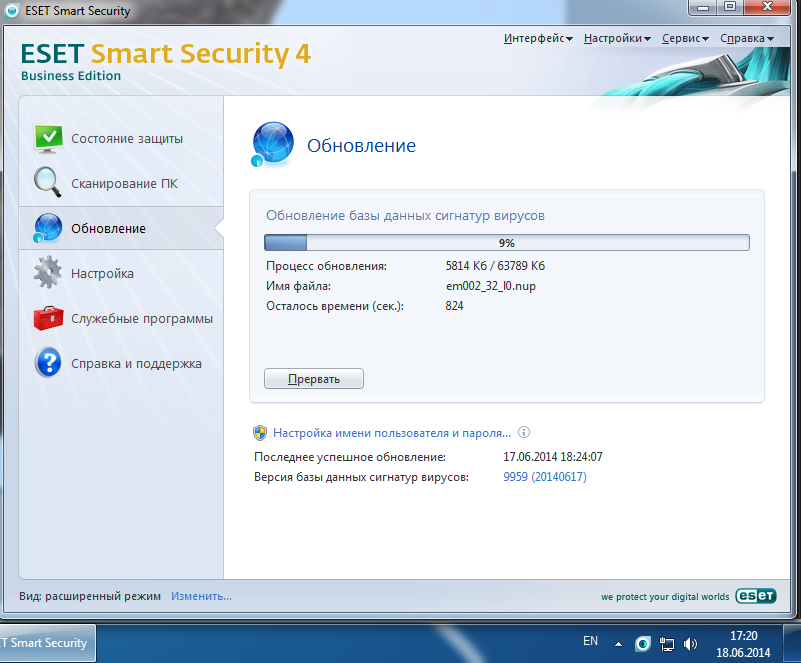This screenshot has height=663, width=801.
Task: Show hidden tray icons arrow
Action: [x=618, y=644]
